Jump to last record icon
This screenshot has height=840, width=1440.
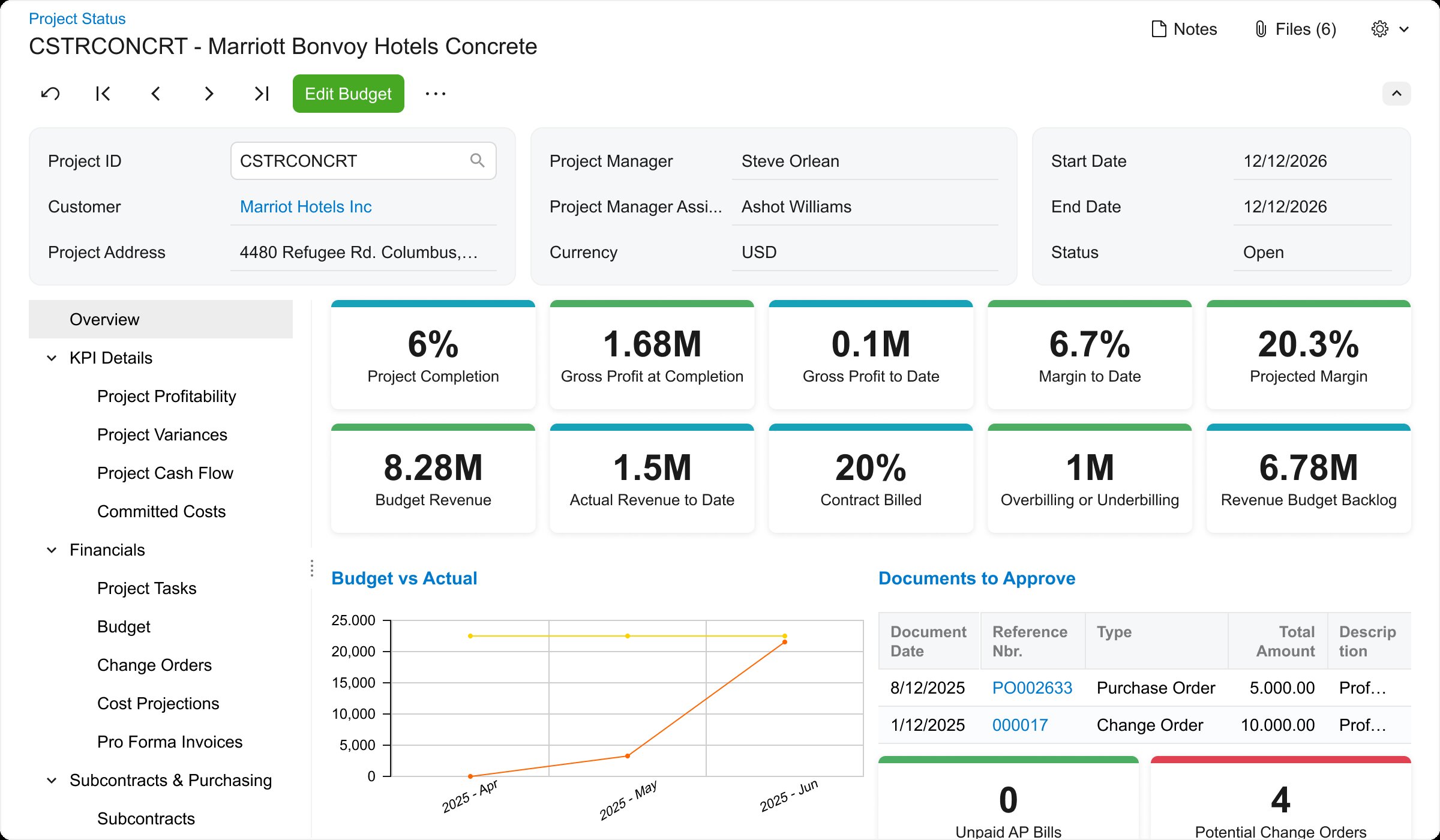pos(262,94)
